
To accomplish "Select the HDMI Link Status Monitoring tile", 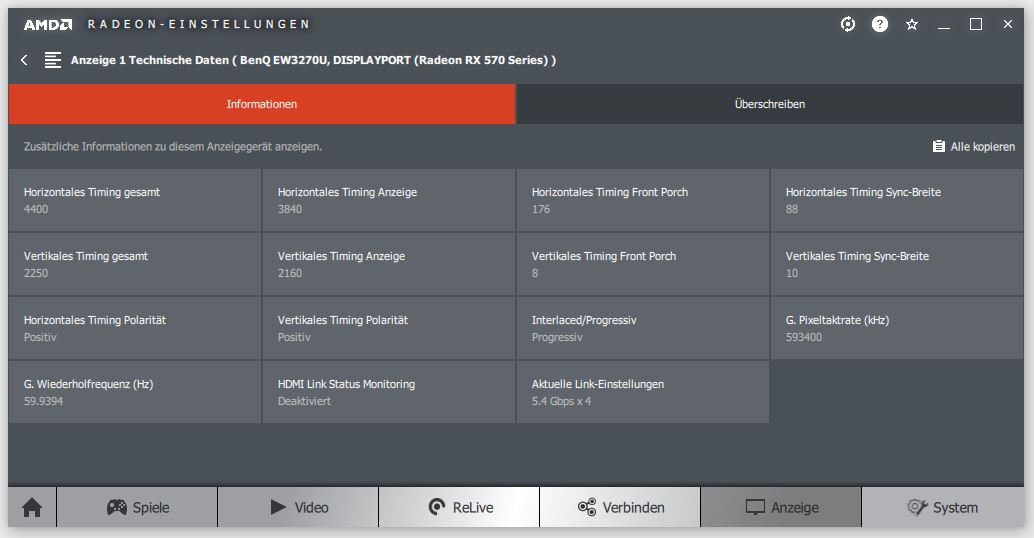I will [388, 392].
